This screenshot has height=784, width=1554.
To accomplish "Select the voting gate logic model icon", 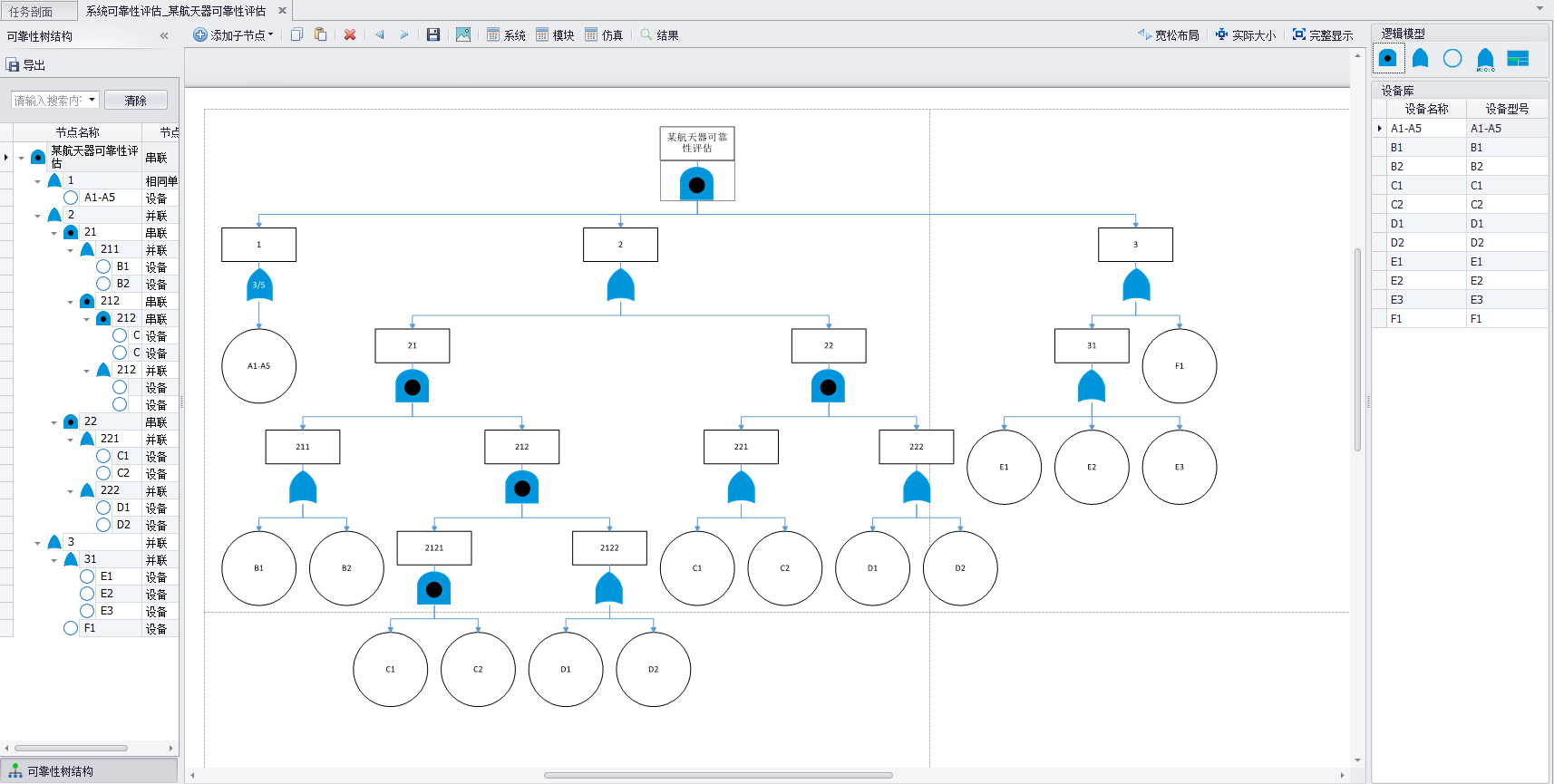I will click(1485, 59).
